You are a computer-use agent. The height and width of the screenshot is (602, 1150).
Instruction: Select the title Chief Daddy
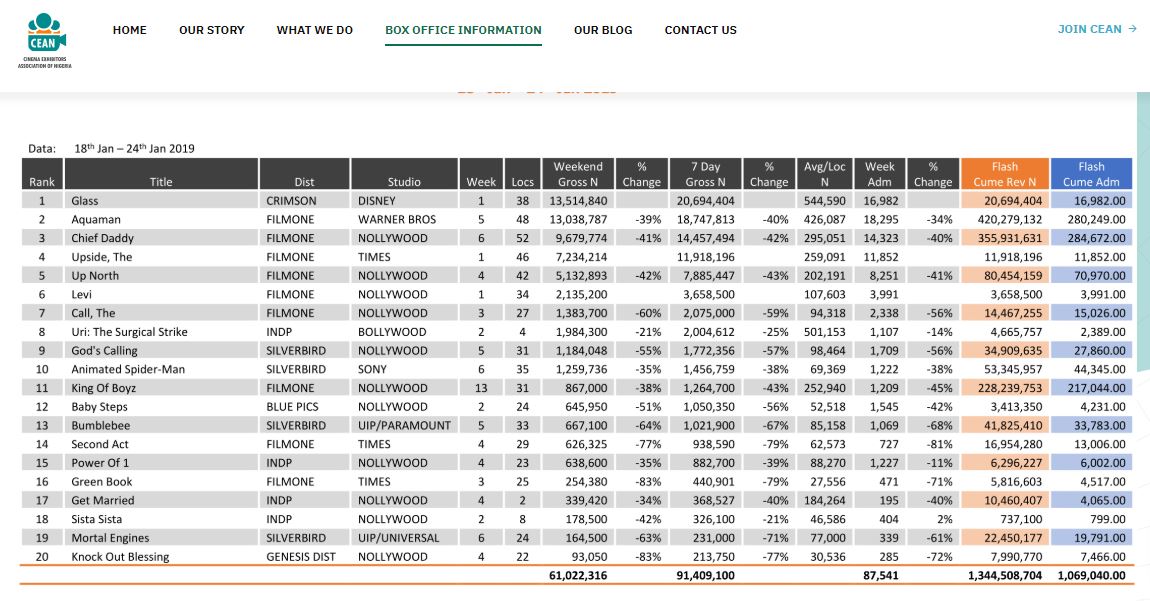[x=103, y=238]
